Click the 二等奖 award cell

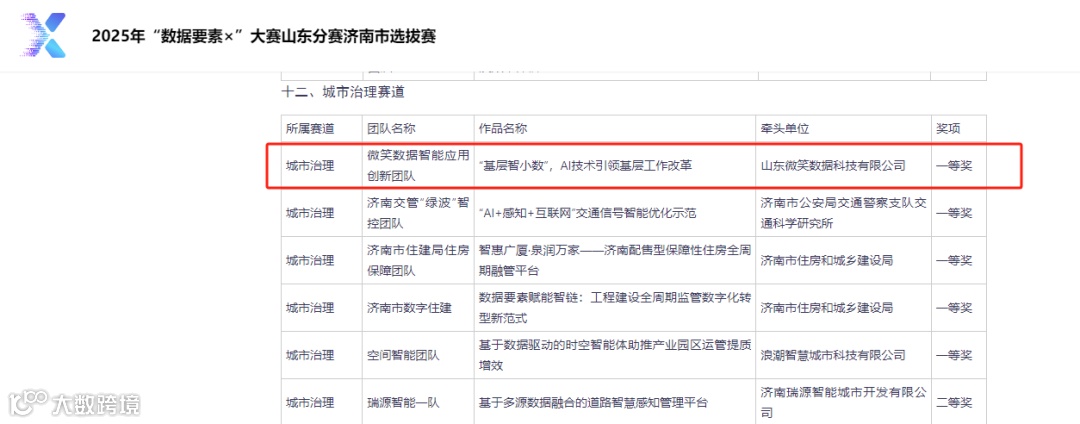click(954, 403)
